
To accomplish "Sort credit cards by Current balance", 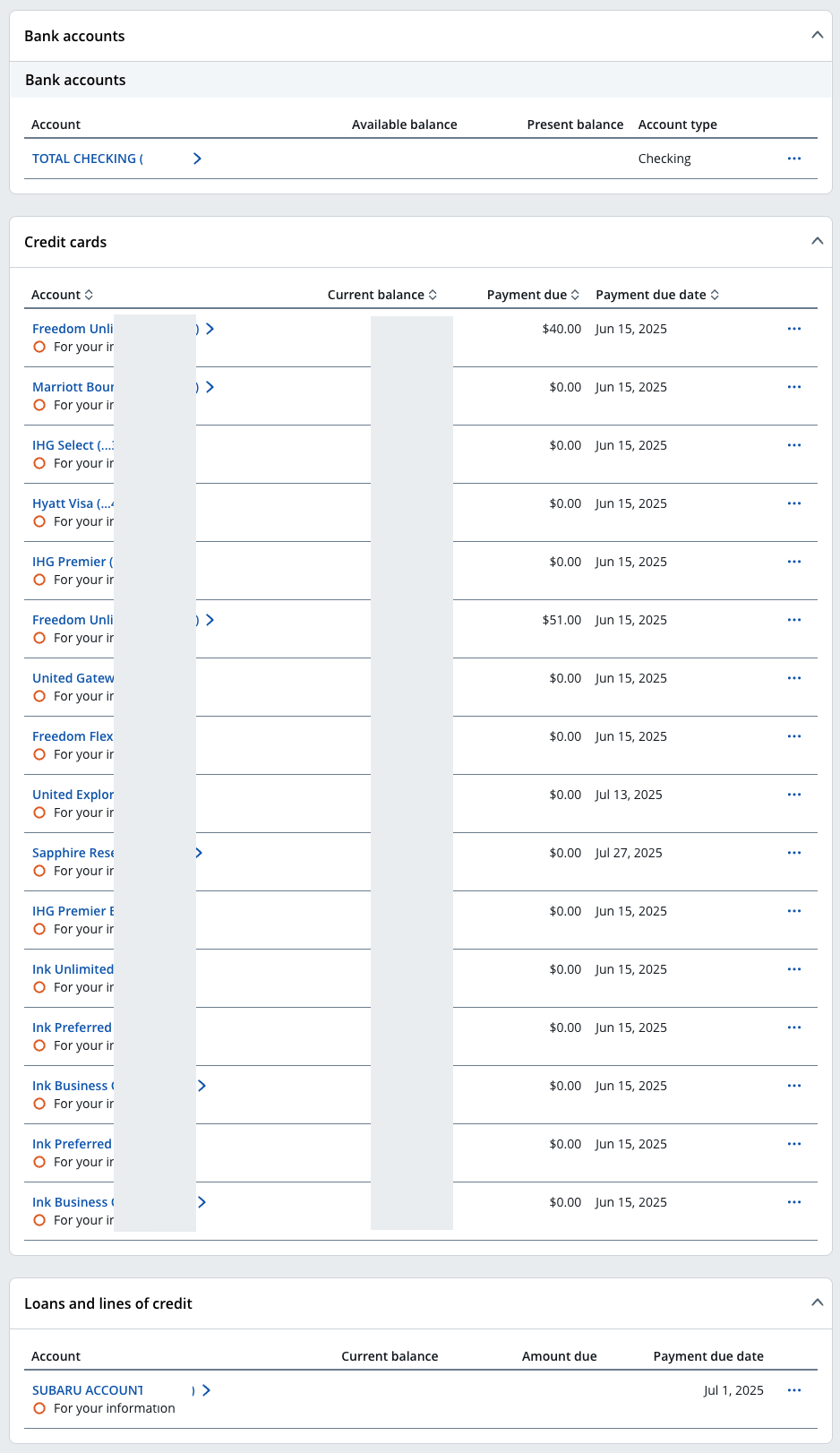I will [382, 295].
